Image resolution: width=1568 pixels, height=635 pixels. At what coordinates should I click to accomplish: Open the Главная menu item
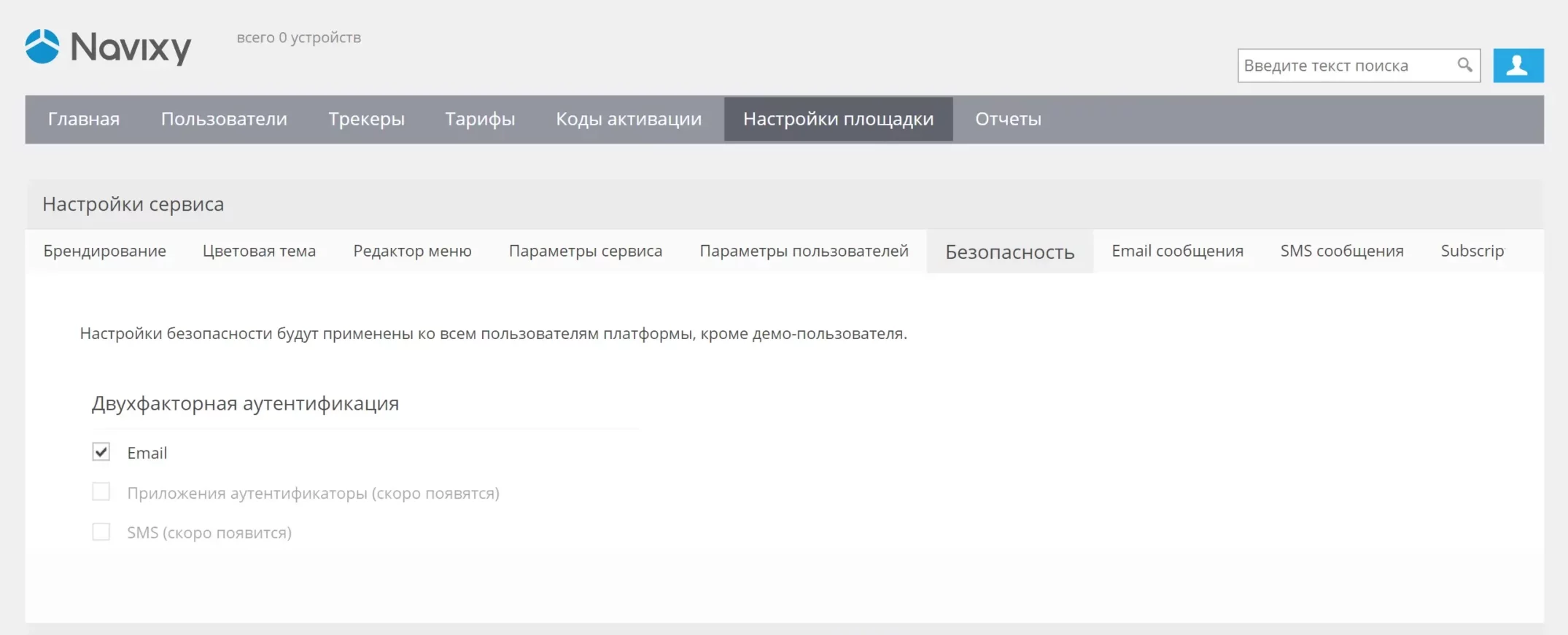(84, 119)
